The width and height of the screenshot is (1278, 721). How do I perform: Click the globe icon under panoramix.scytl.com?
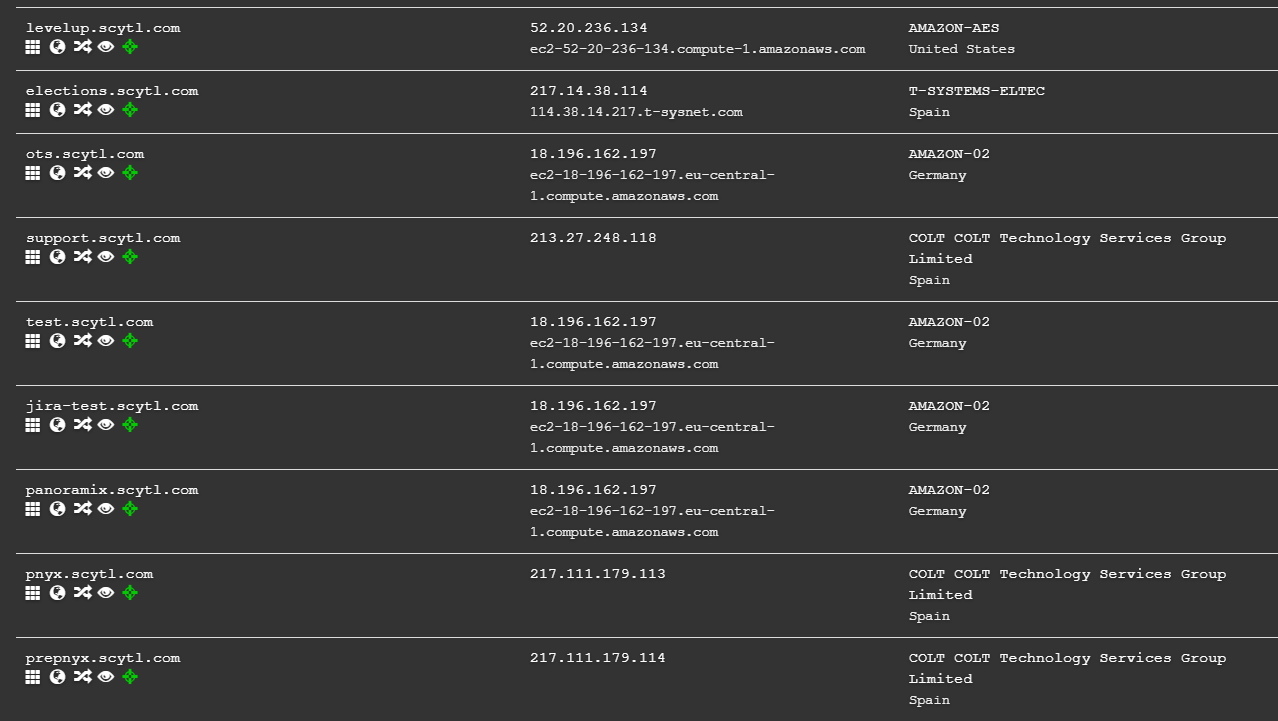click(57, 509)
